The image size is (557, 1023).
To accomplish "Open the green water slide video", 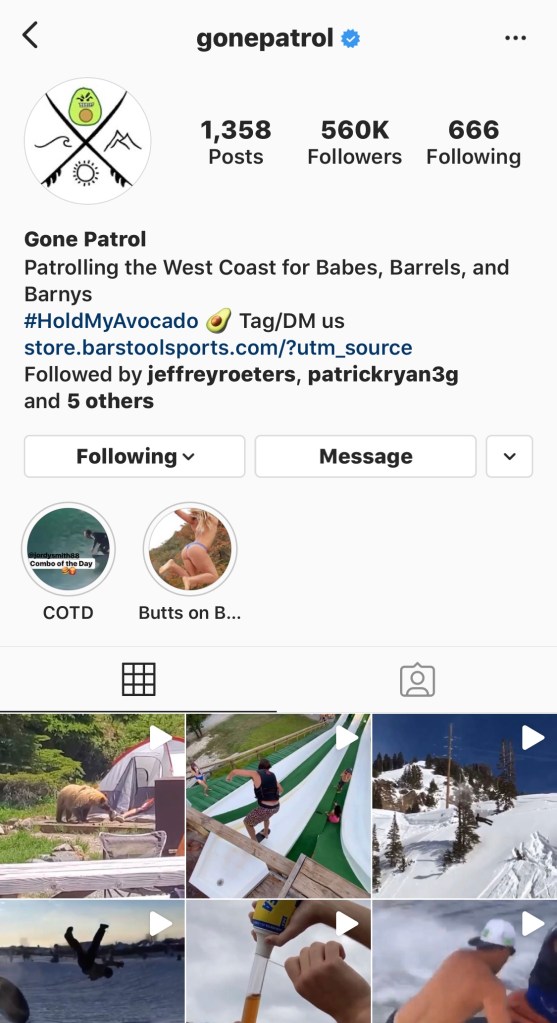I will point(278,806).
